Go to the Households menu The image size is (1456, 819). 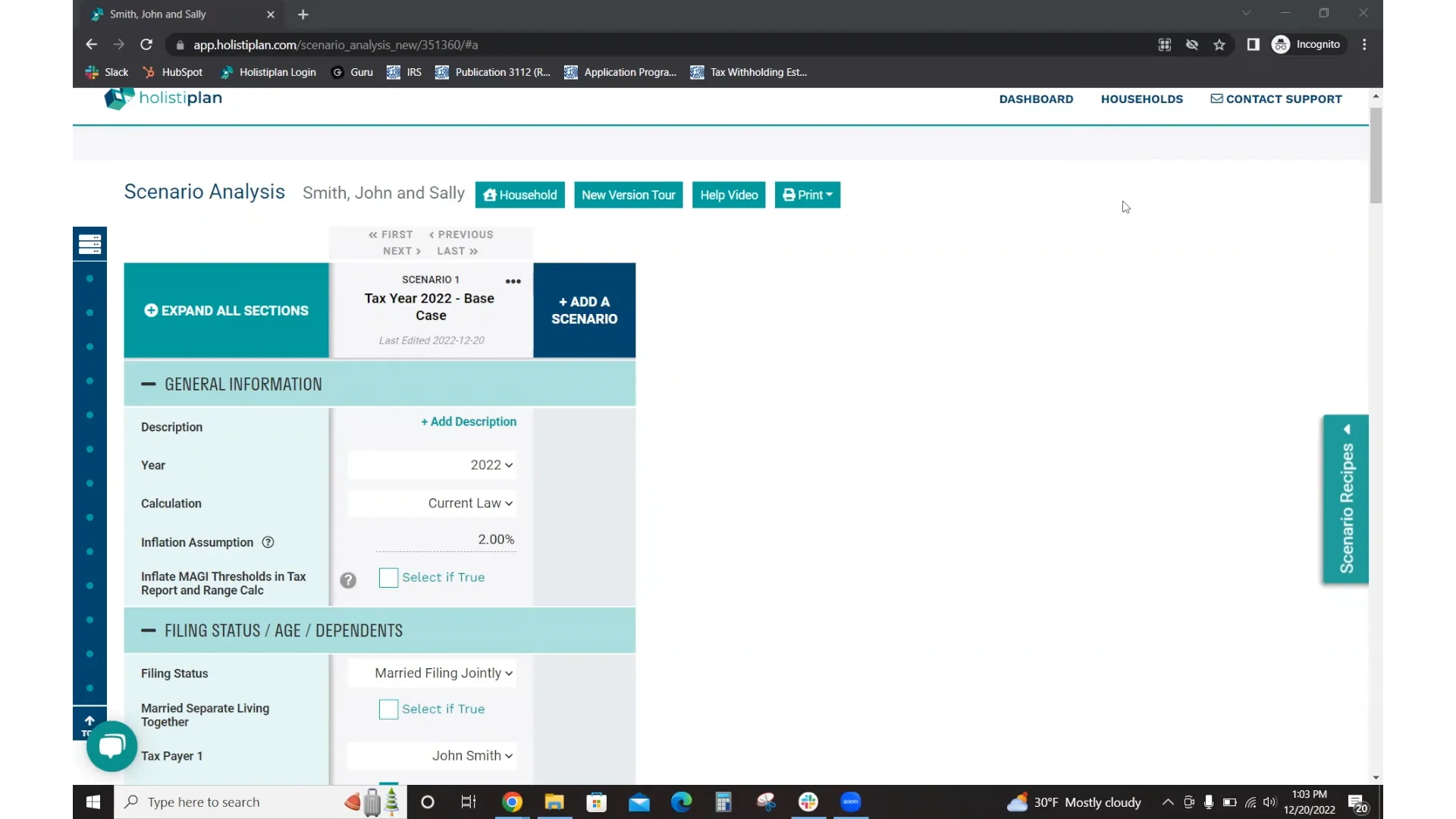1141,99
